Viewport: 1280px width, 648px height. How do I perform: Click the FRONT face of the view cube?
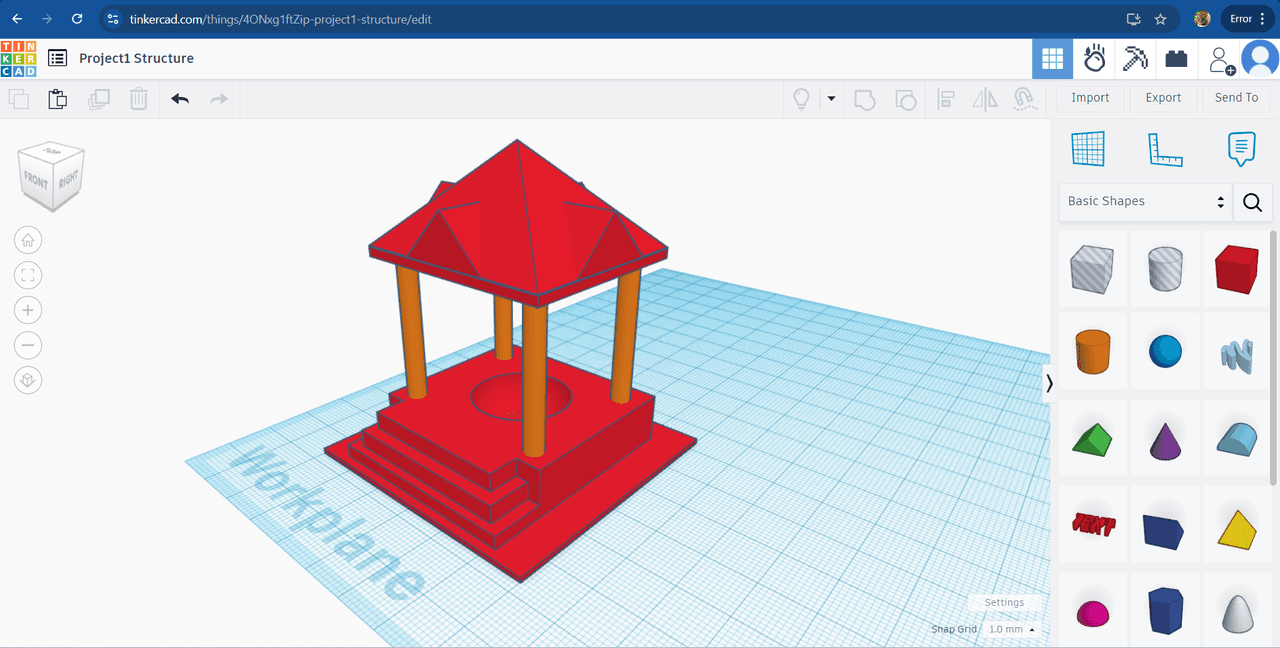tap(37, 182)
